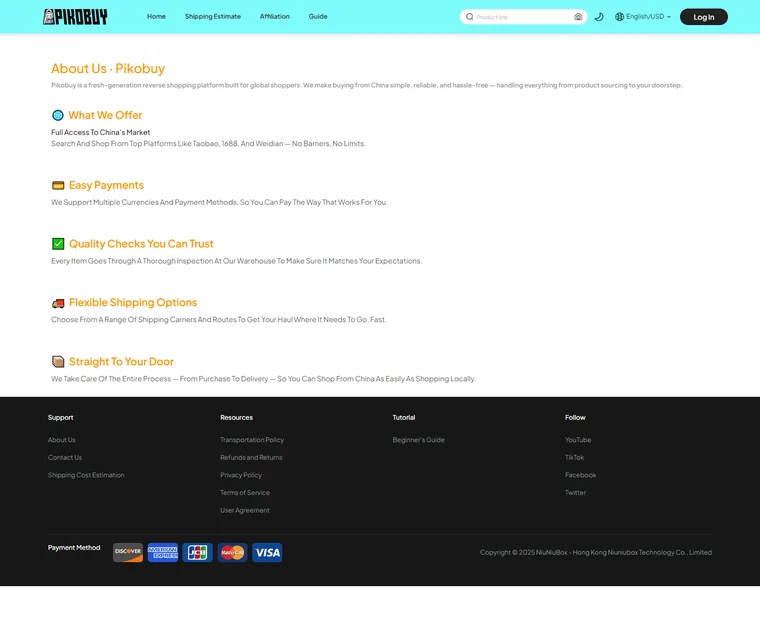Open the Home nav item
Screen dimensions: 760x640
point(156,16)
